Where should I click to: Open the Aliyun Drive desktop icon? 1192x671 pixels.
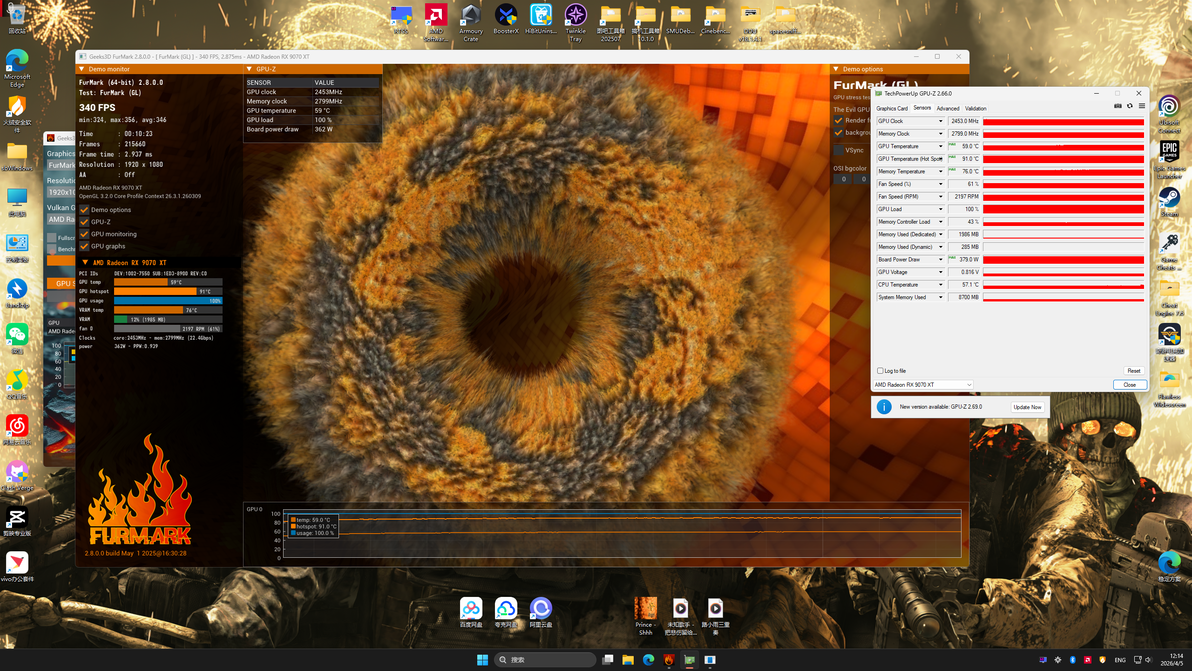click(x=541, y=612)
